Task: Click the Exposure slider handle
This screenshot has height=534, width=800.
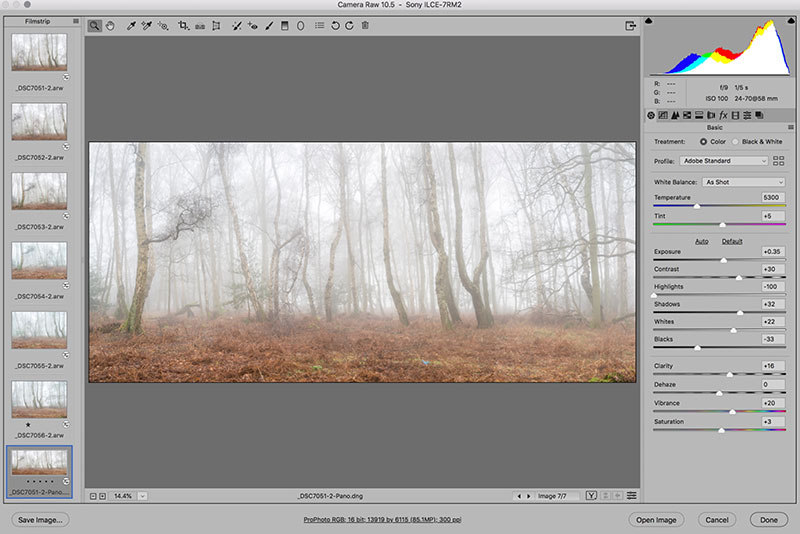Action: pyautogui.click(x=723, y=260)
